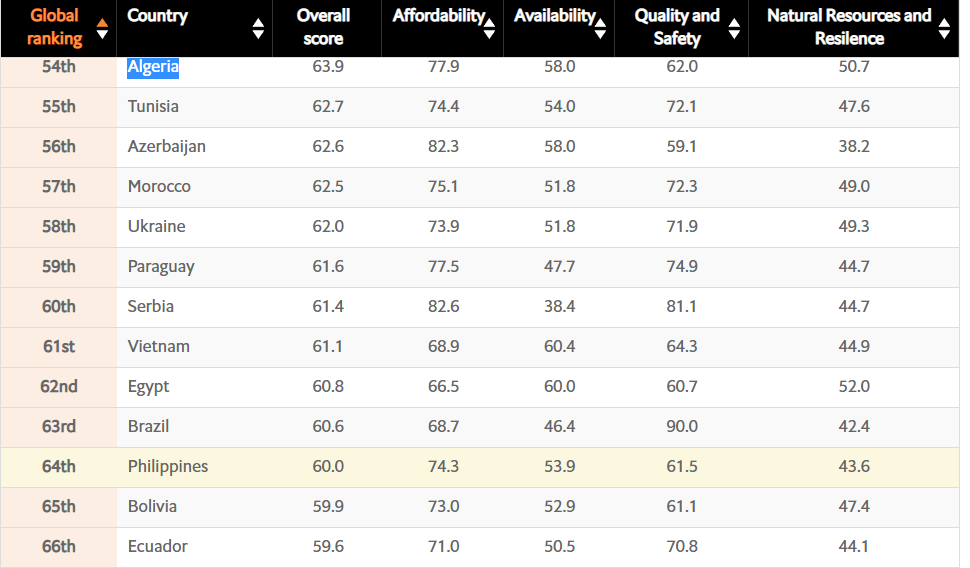Click the Morocco country cell
The width and height of the screenshot is (970, 568).
(x=159, y=187)
